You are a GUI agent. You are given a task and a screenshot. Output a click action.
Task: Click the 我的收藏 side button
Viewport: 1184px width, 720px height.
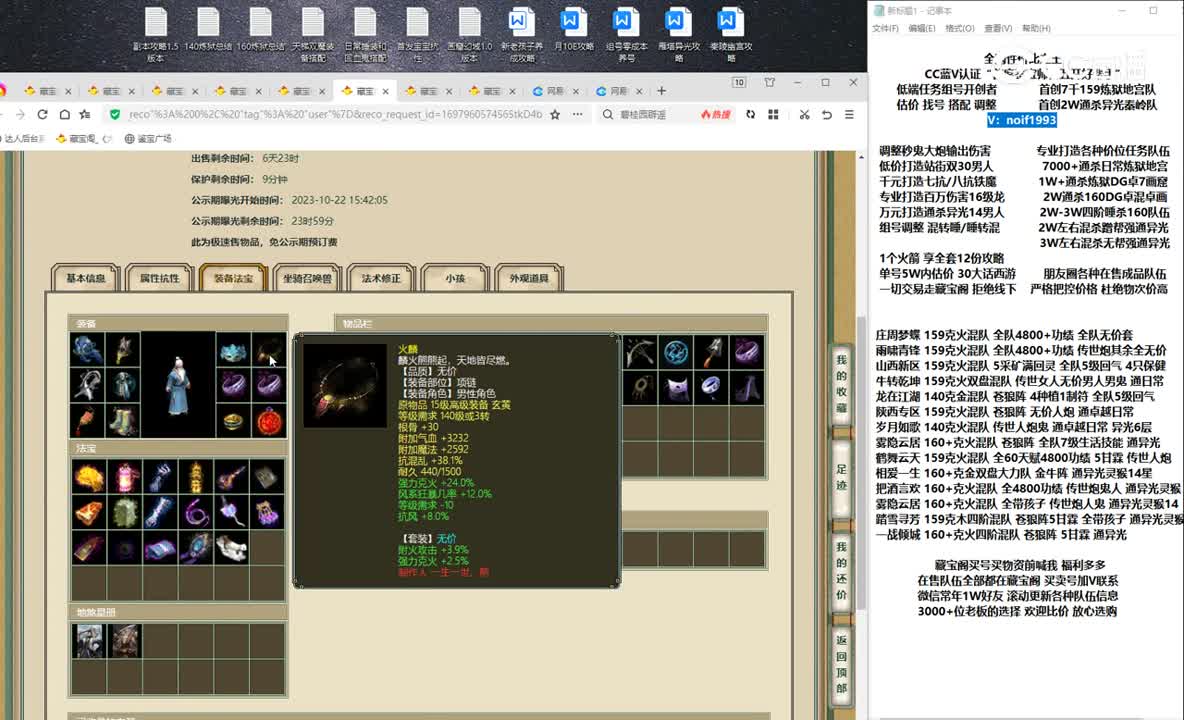coord(842,384)
